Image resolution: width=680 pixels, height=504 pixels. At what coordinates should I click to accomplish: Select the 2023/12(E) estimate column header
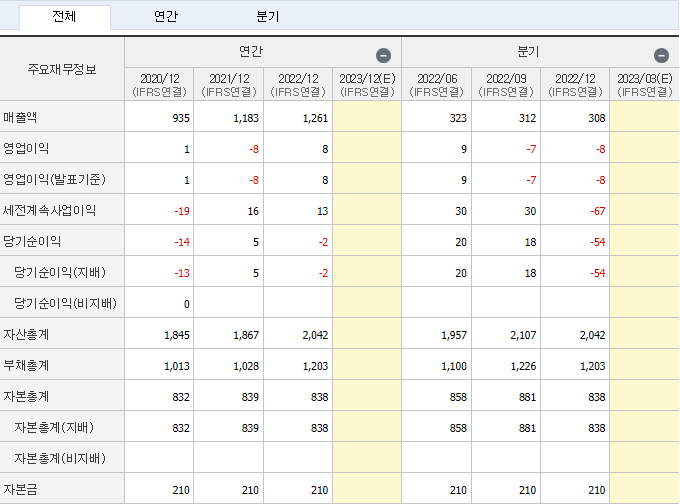click(x=367, y=85)
